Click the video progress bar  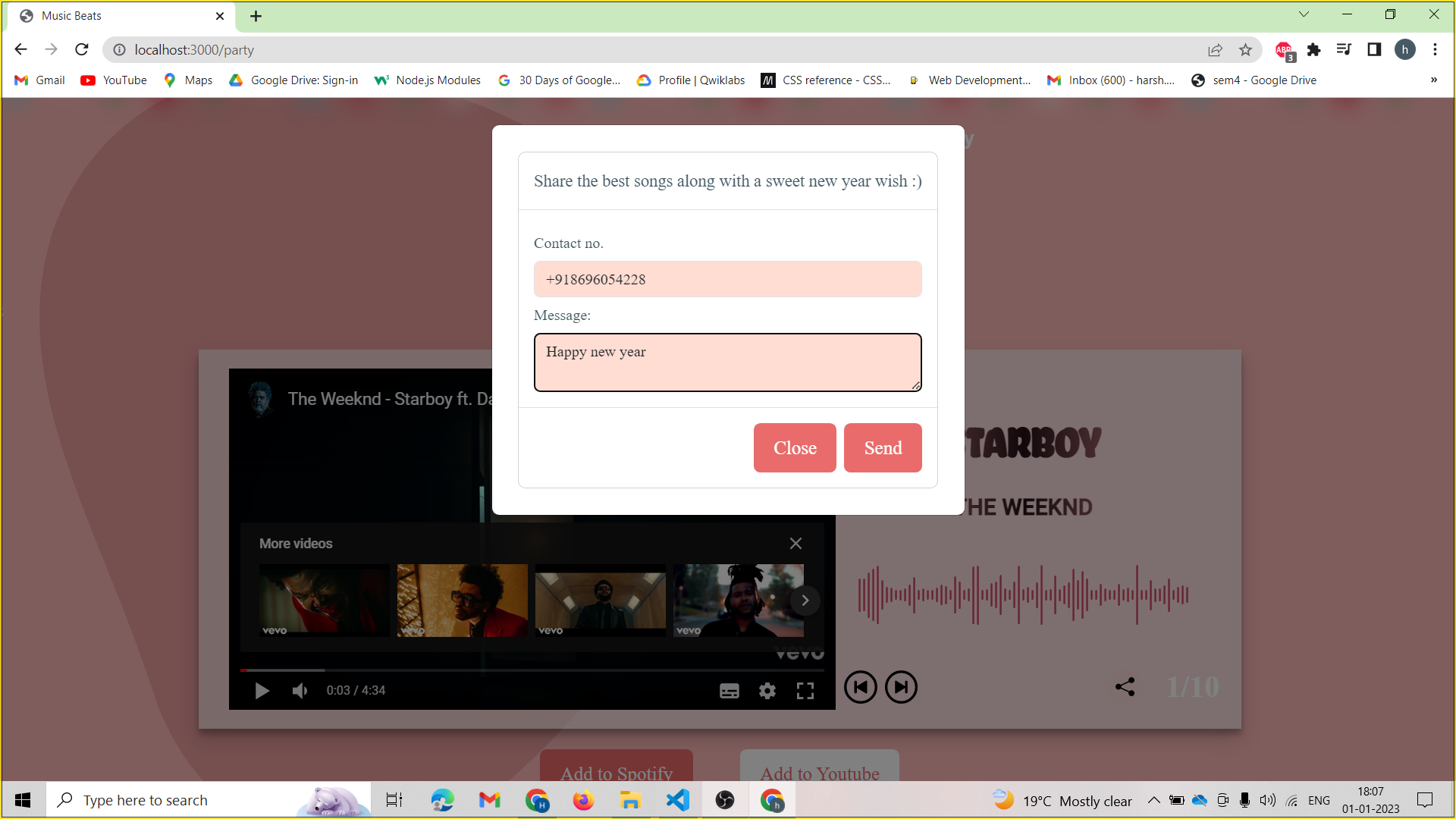click(531, 670)
